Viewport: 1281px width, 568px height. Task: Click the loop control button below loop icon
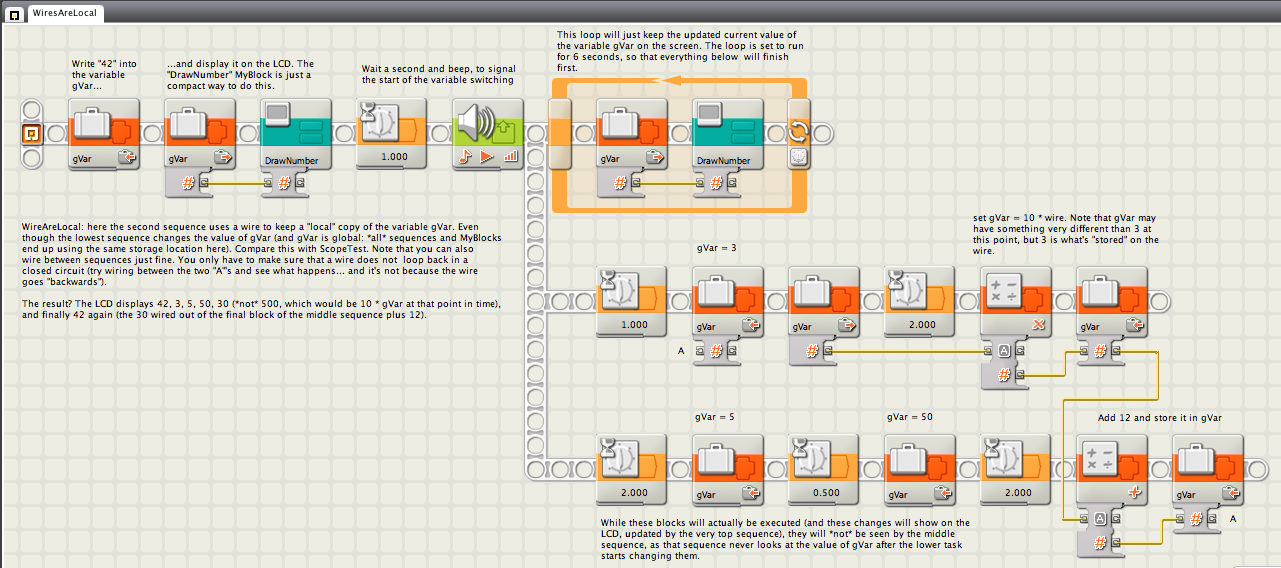(x=800, y=157)
